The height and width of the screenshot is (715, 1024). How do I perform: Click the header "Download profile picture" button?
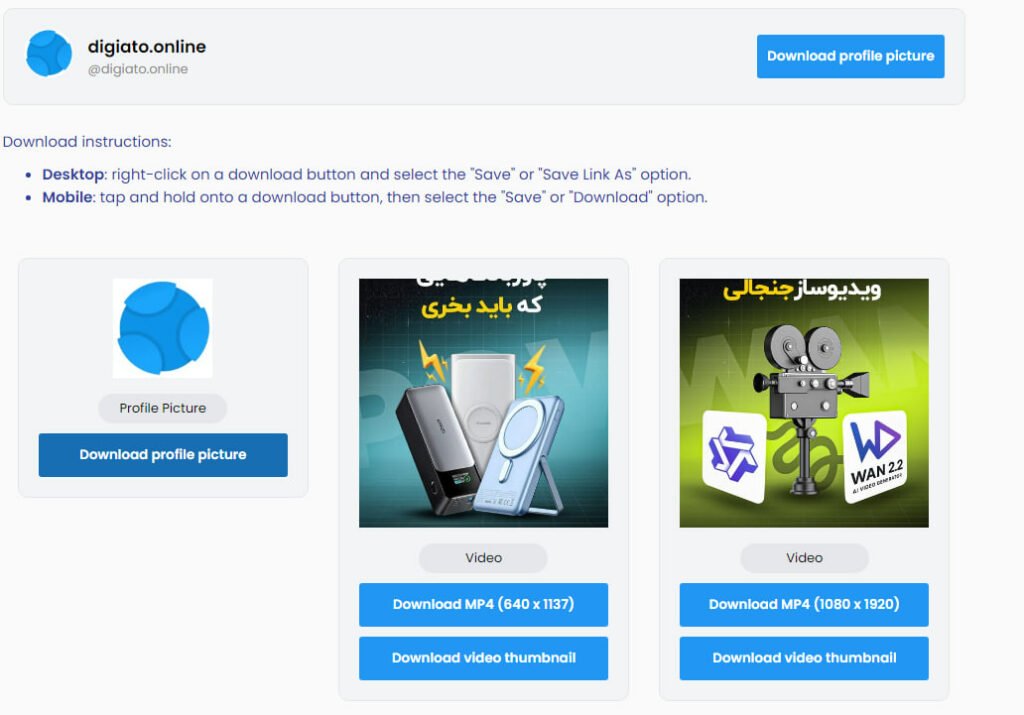850,56
